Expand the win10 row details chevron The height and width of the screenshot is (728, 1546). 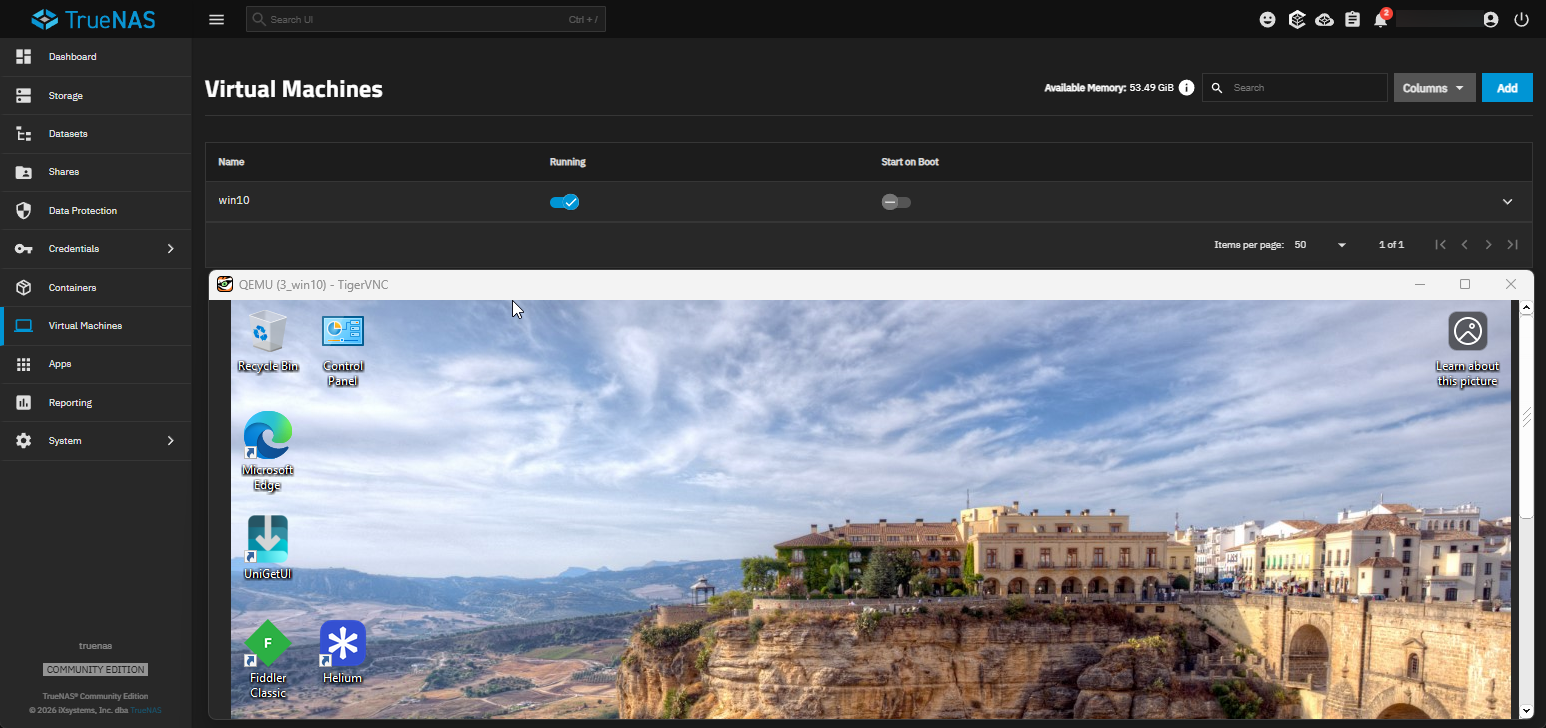[1507, 202]
